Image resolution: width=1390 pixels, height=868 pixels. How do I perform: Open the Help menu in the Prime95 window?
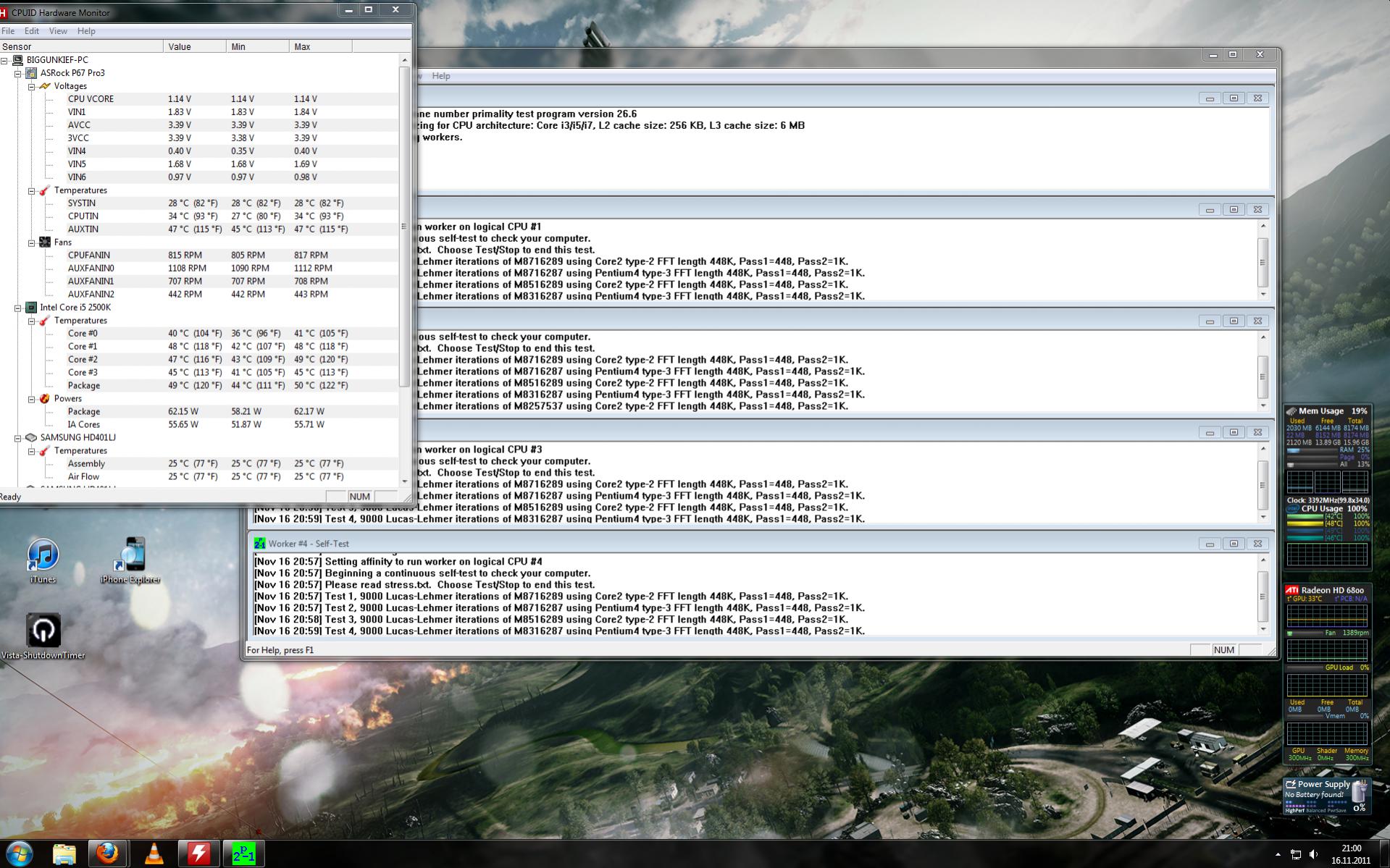(x=441, y=76)
